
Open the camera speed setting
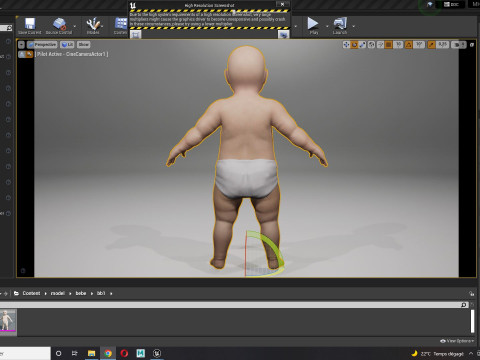coord(459,44)
